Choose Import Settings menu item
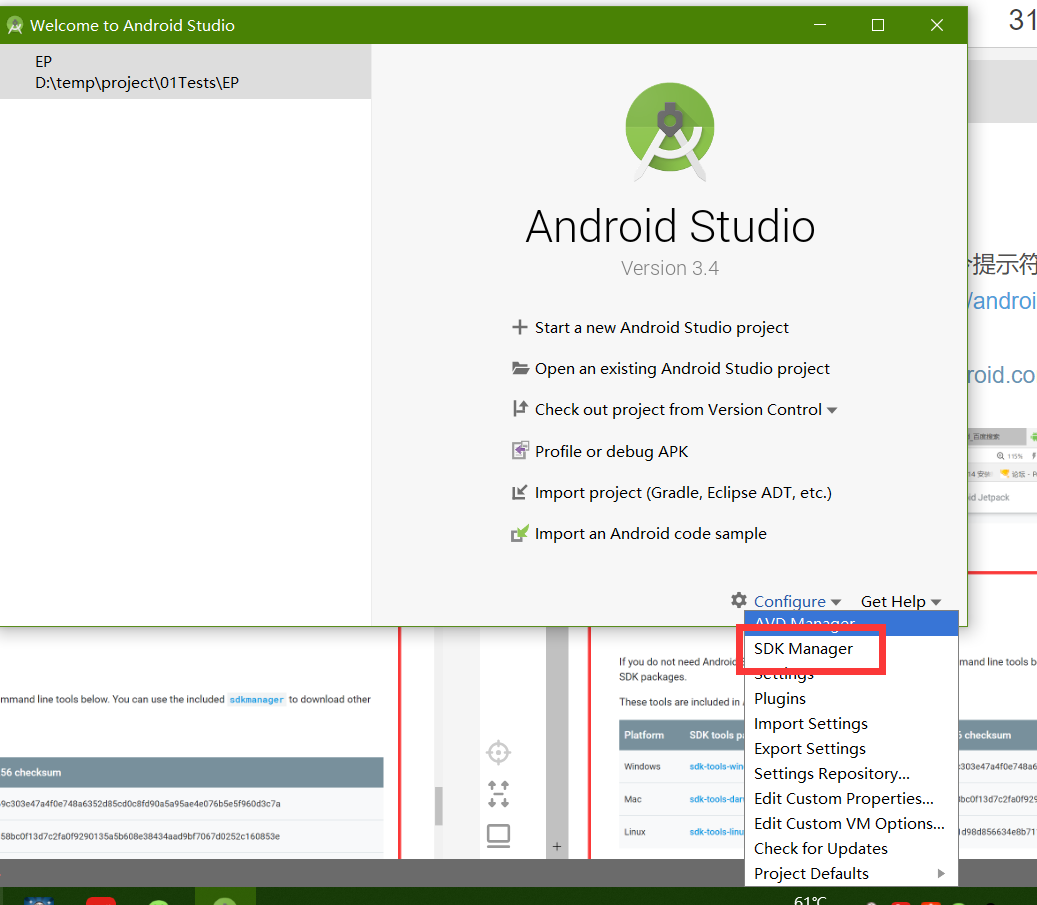The width and height of the screenshot is (1037, 905). coord(851,724)
